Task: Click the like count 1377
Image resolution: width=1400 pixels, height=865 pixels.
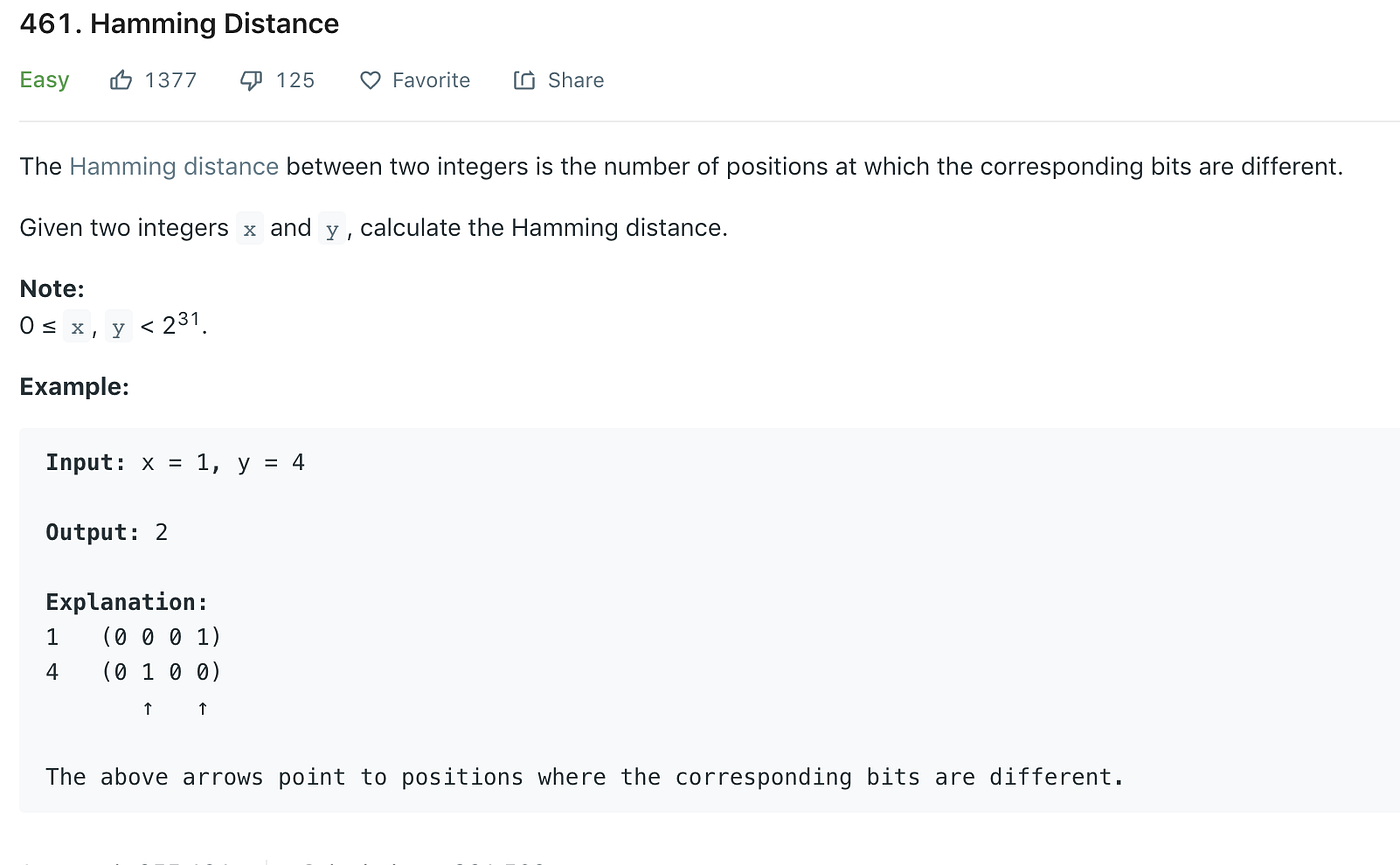Action: tap(170, 80)
